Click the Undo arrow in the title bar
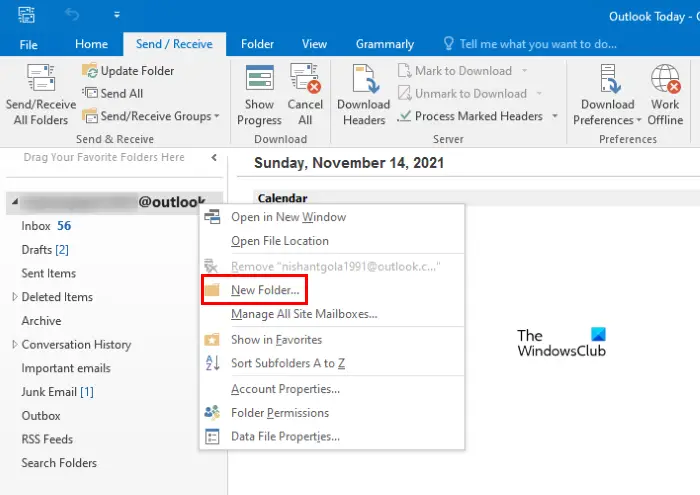 (x=71, y=16)
